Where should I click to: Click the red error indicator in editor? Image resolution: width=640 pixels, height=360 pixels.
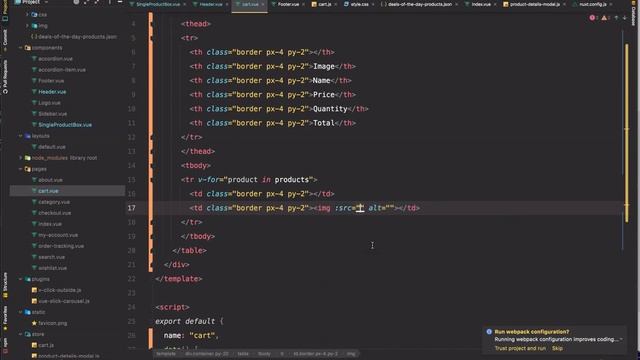tap(593, 18)
